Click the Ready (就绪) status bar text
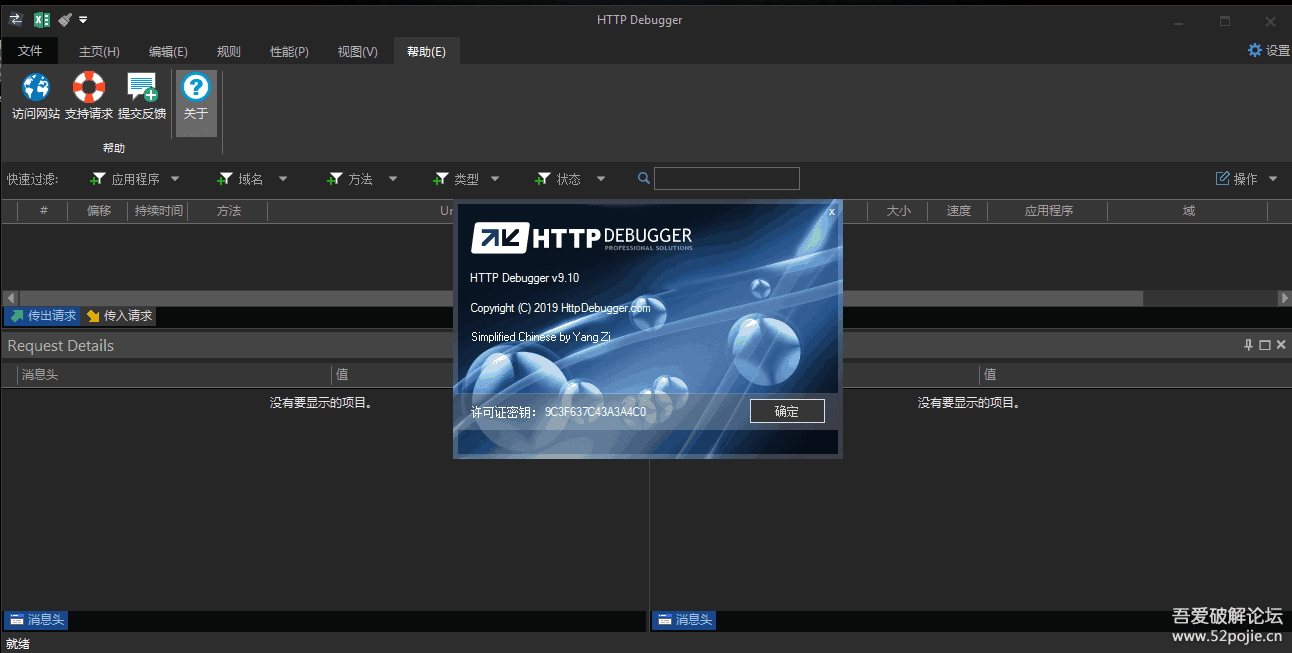Image resolution: width=1292 pixels, height=653 pixels. point(18,644)
